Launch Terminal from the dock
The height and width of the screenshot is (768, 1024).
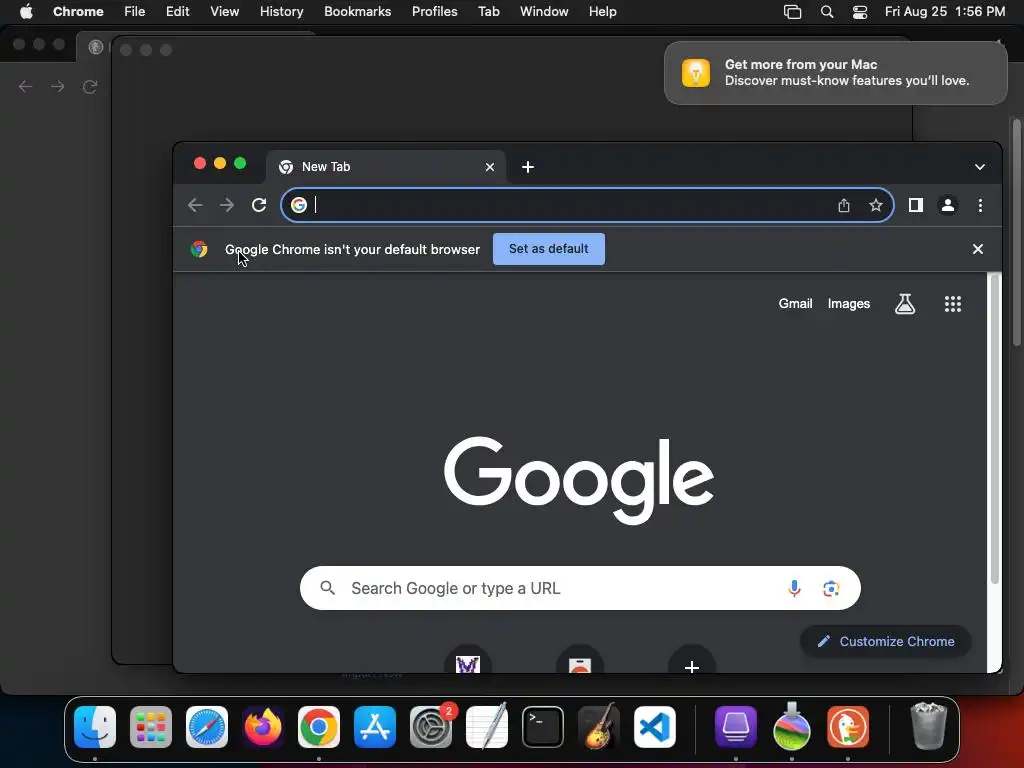pyautogui.click(x=543, y=727)
